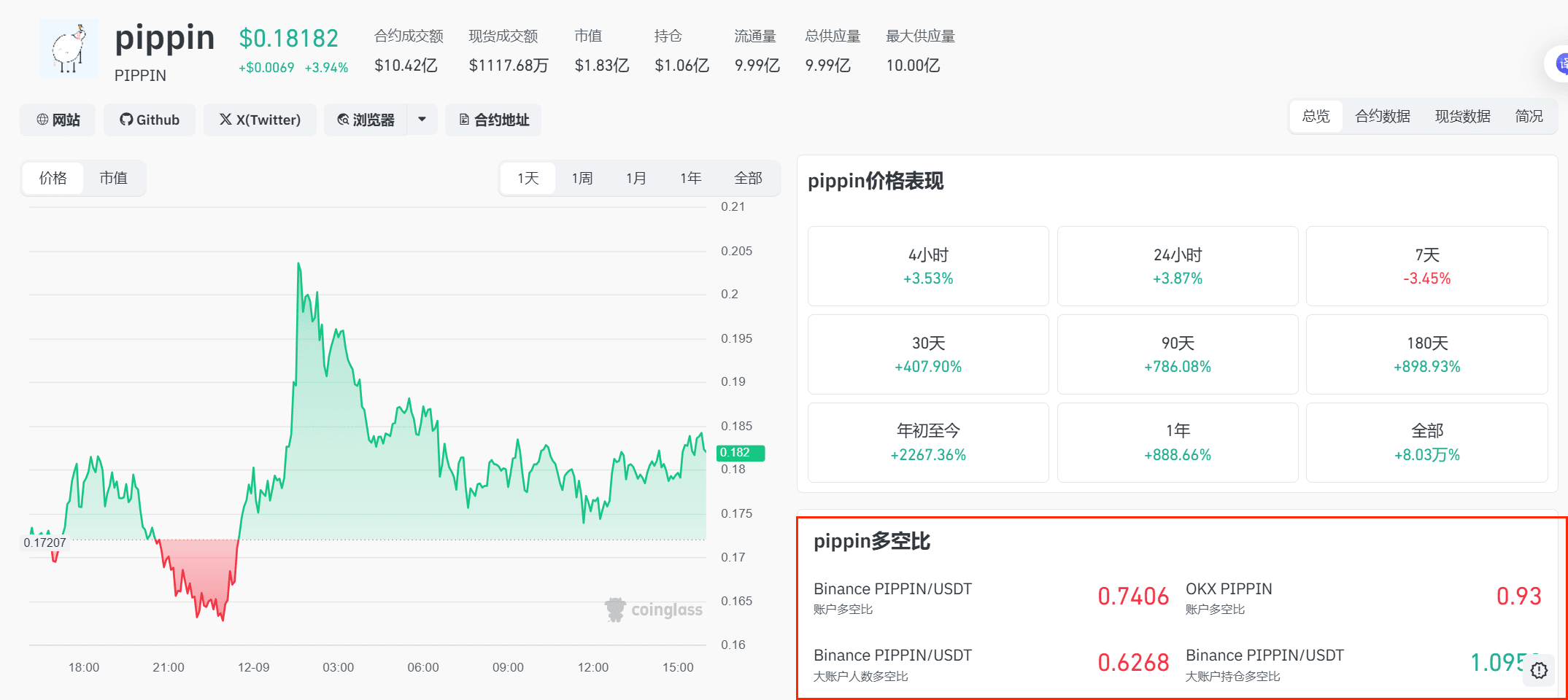Click the 90天 performance card

point(1178,354)
